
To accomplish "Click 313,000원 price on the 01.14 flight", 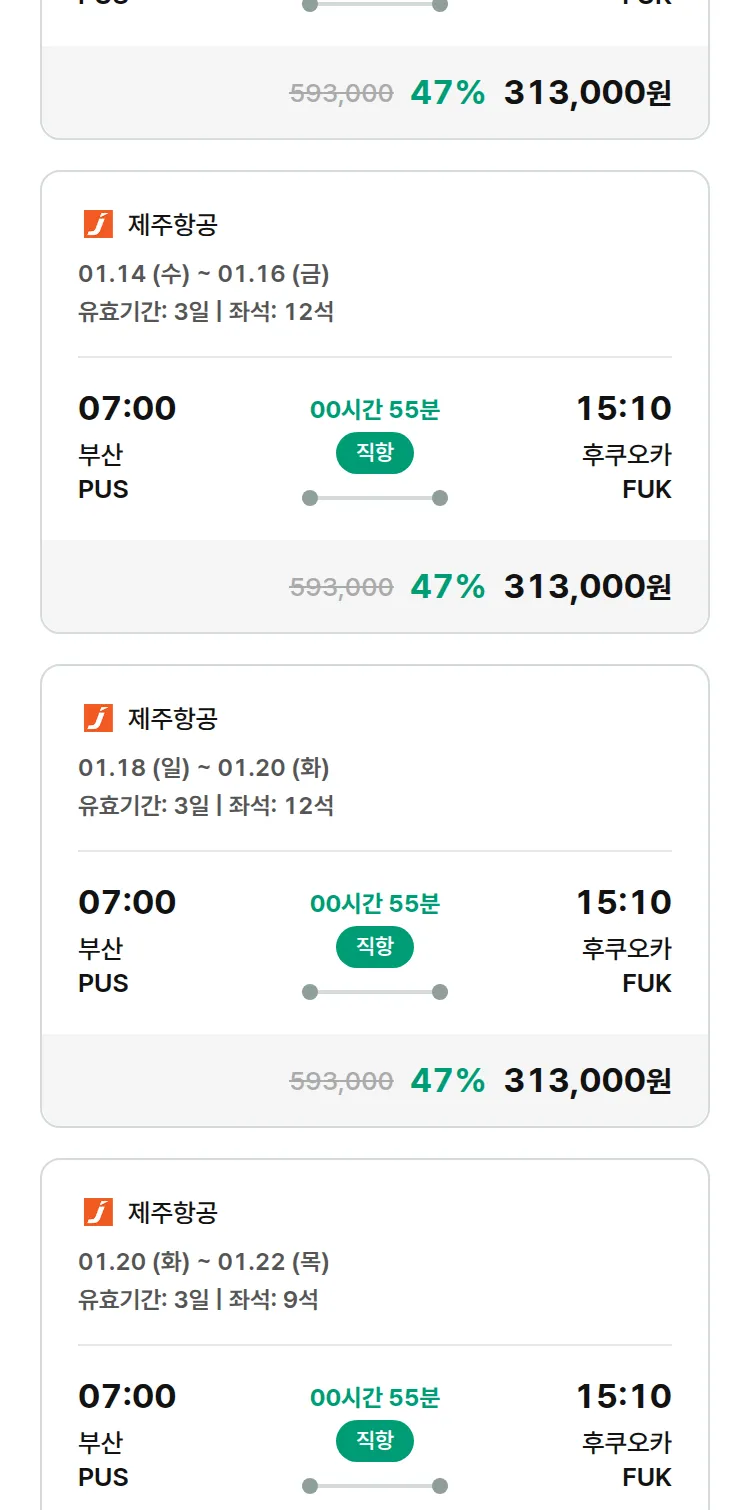I will click(587, 586).
